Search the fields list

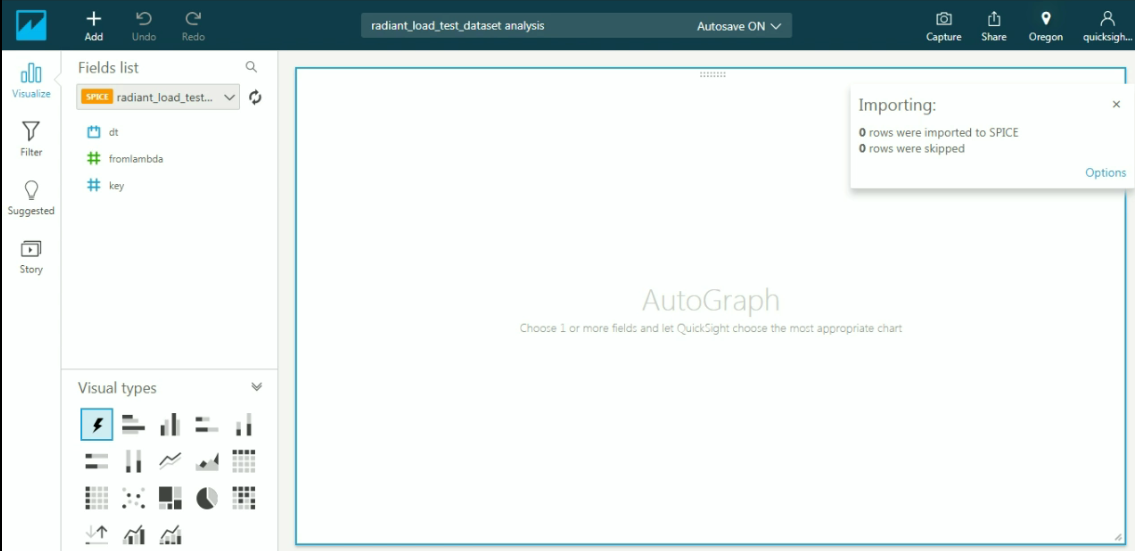[x=251, y=67]
